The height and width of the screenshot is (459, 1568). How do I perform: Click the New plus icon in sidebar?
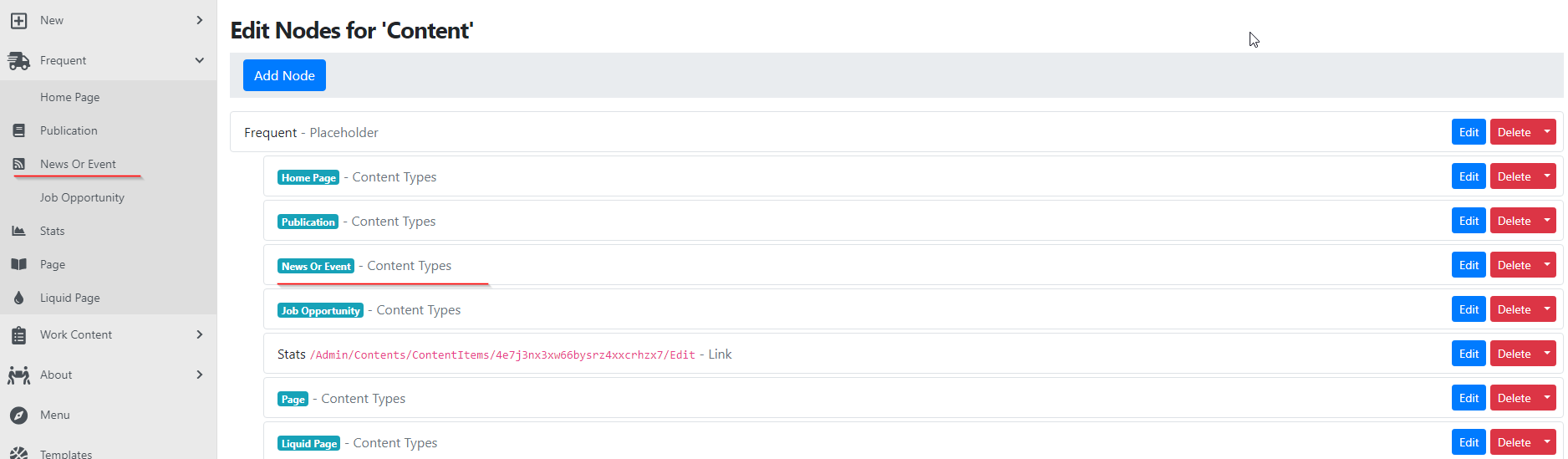18,20
